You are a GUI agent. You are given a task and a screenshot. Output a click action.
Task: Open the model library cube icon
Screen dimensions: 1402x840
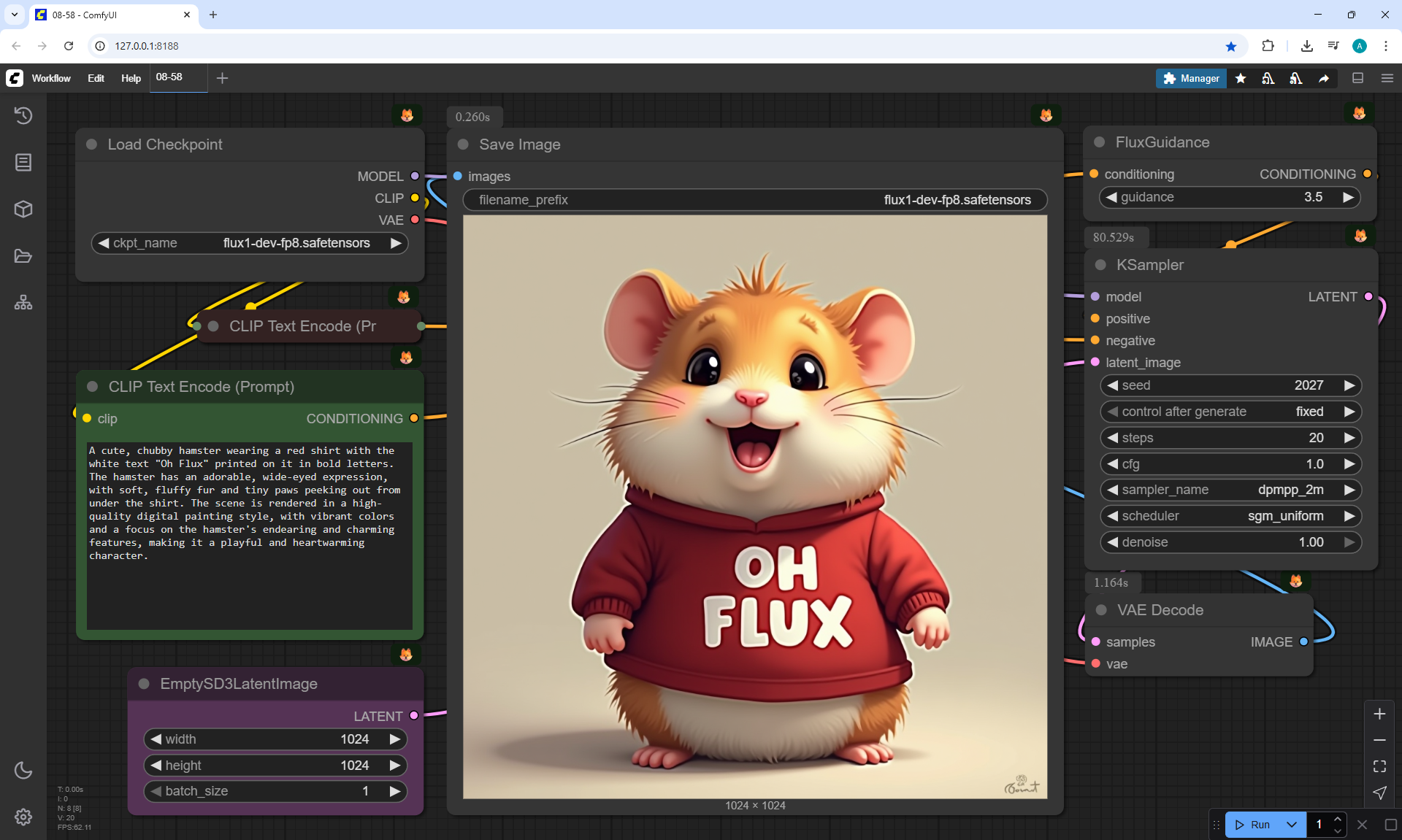(23, 209)
